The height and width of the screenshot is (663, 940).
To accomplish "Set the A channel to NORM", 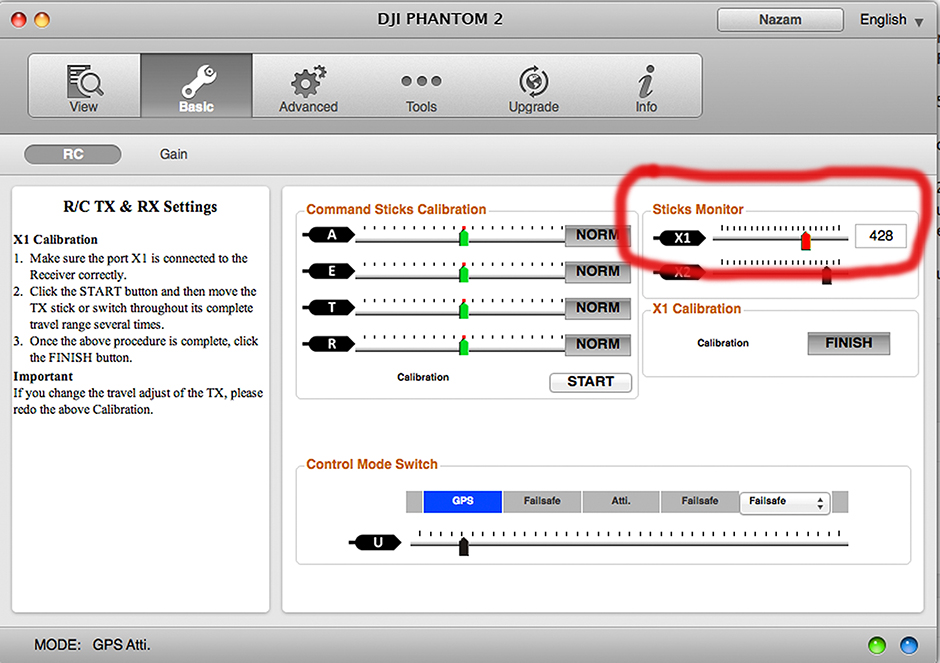I will click(x=597, y=235).
